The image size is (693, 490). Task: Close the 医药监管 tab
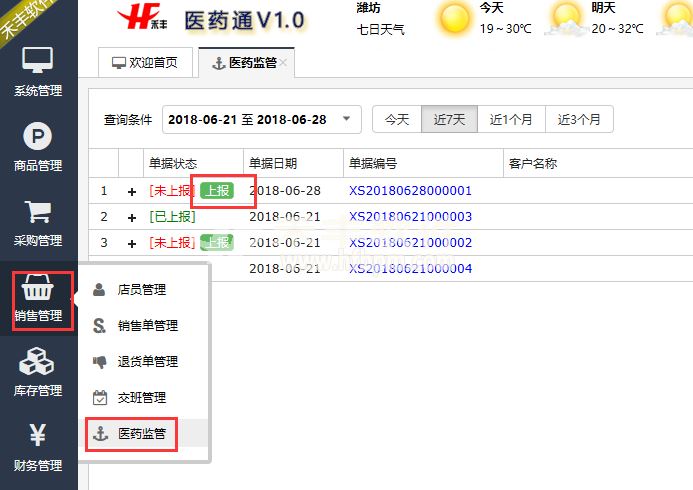pyautogui.click(x=284, y=63)
